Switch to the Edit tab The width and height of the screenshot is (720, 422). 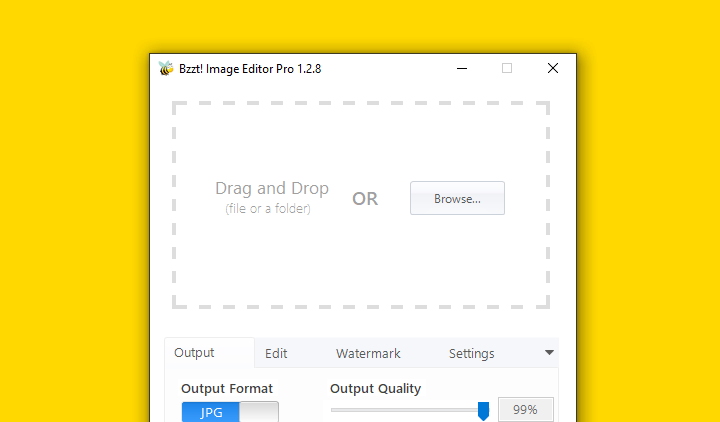tap(276, 353)
